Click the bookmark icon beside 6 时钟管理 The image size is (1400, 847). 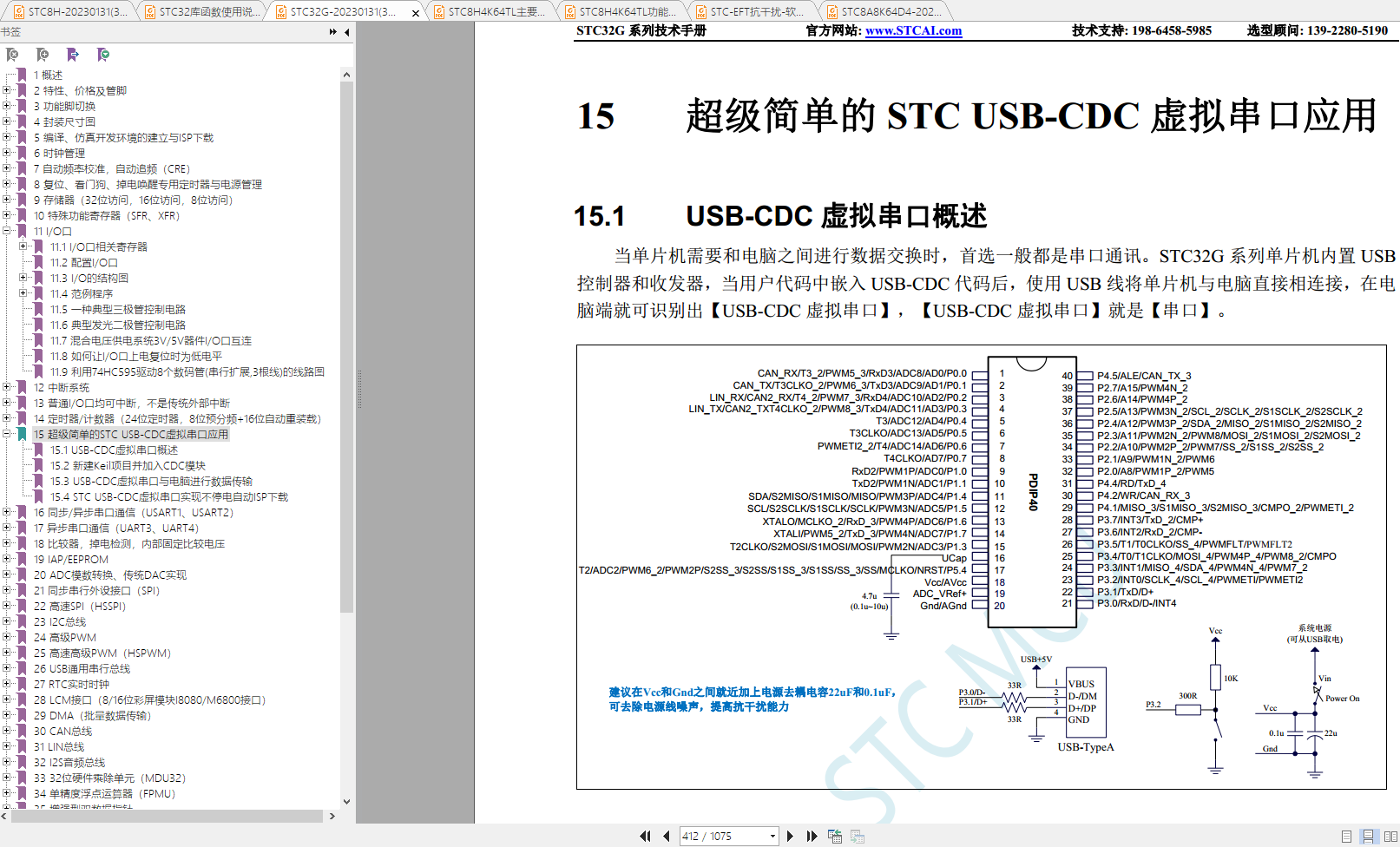pyautogui.click(x=23, y=154)
